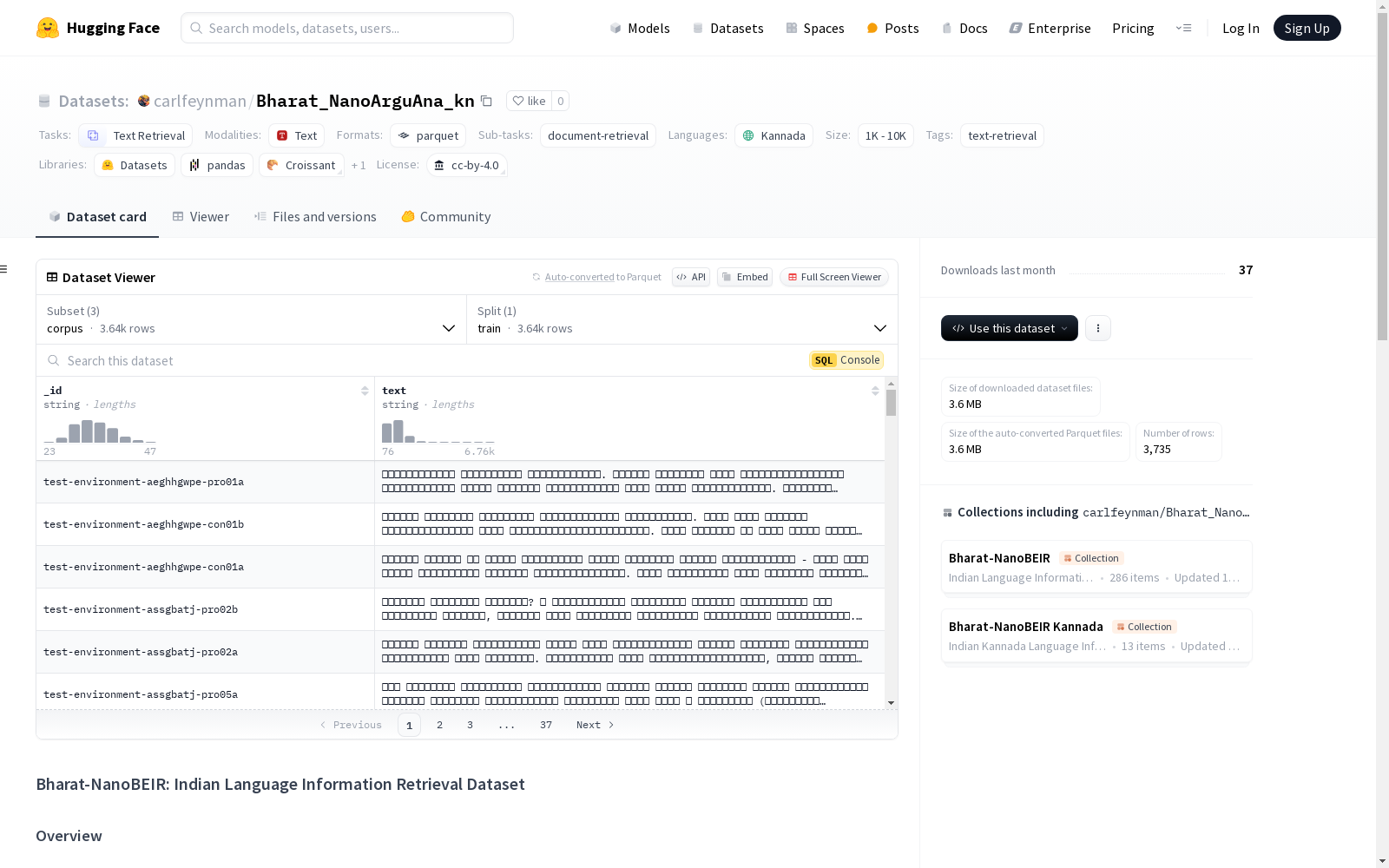Open Models in the top navigation
Screen dimensions: 1389x868
(640, 28)
